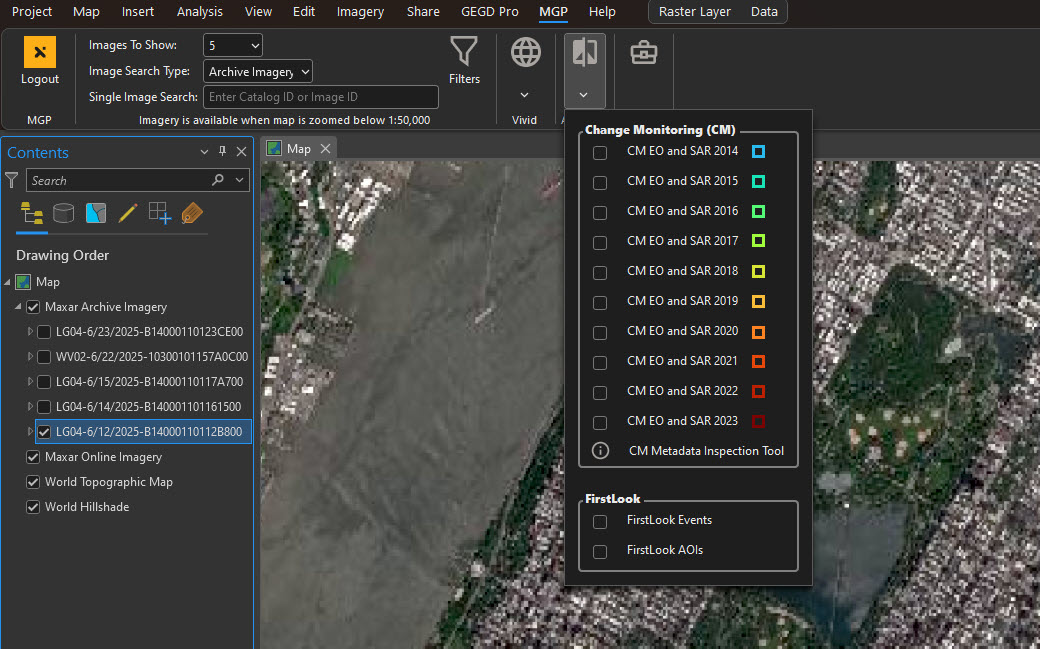Click the search magnifier icon in Contents
1040x649 pixels.
click(218, 180)
